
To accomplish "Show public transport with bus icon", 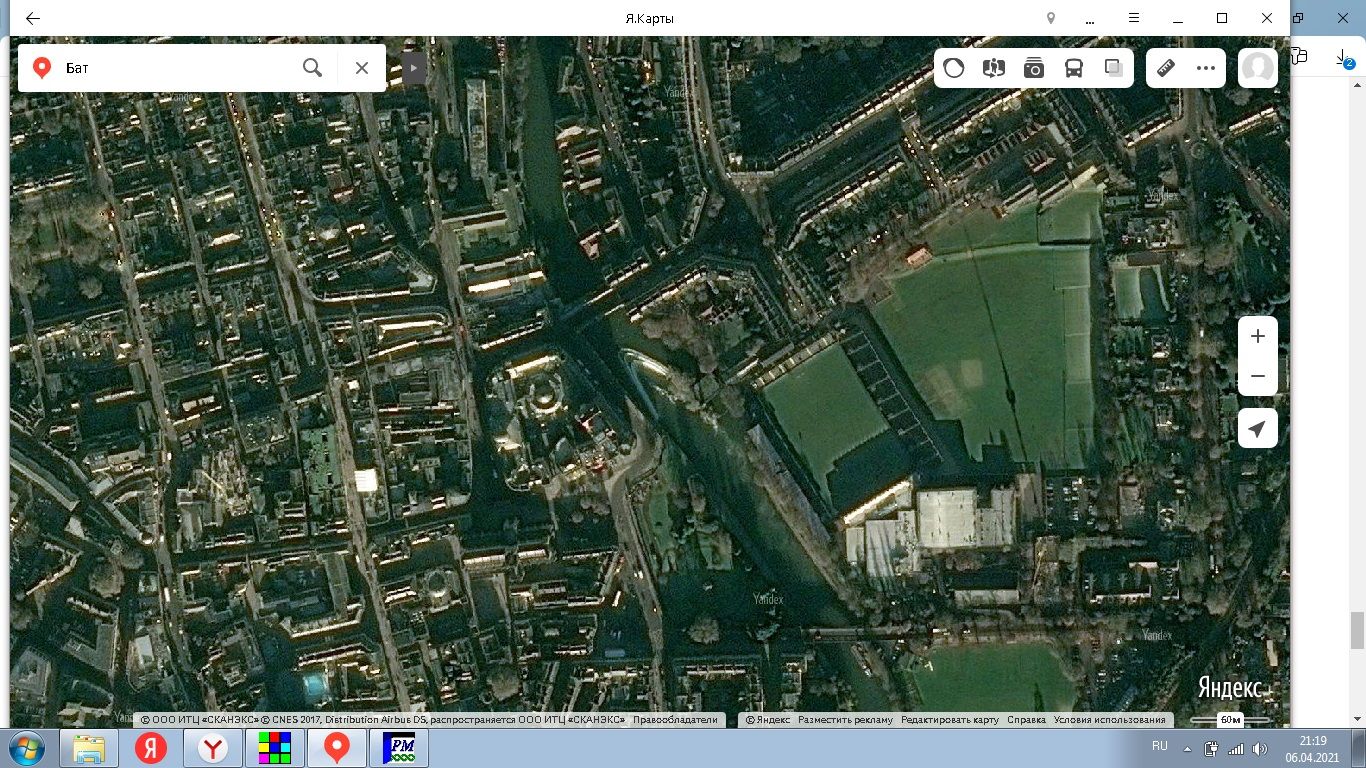I will pos(1074,68).
